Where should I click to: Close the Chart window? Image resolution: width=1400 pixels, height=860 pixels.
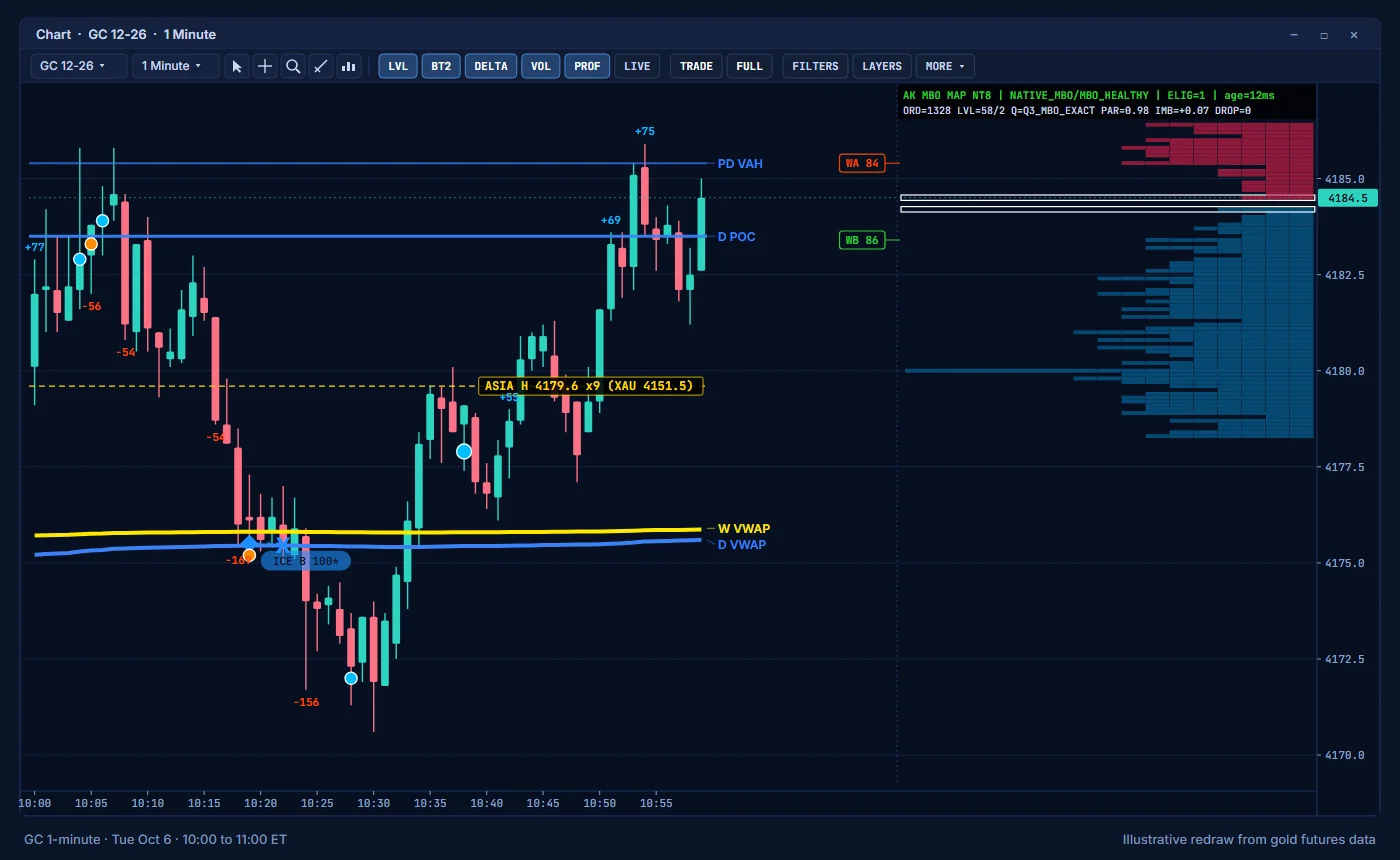(1354, 35)
